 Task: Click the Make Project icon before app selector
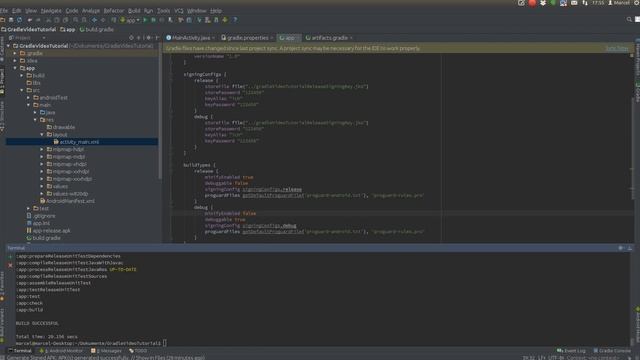pos(113,20)
